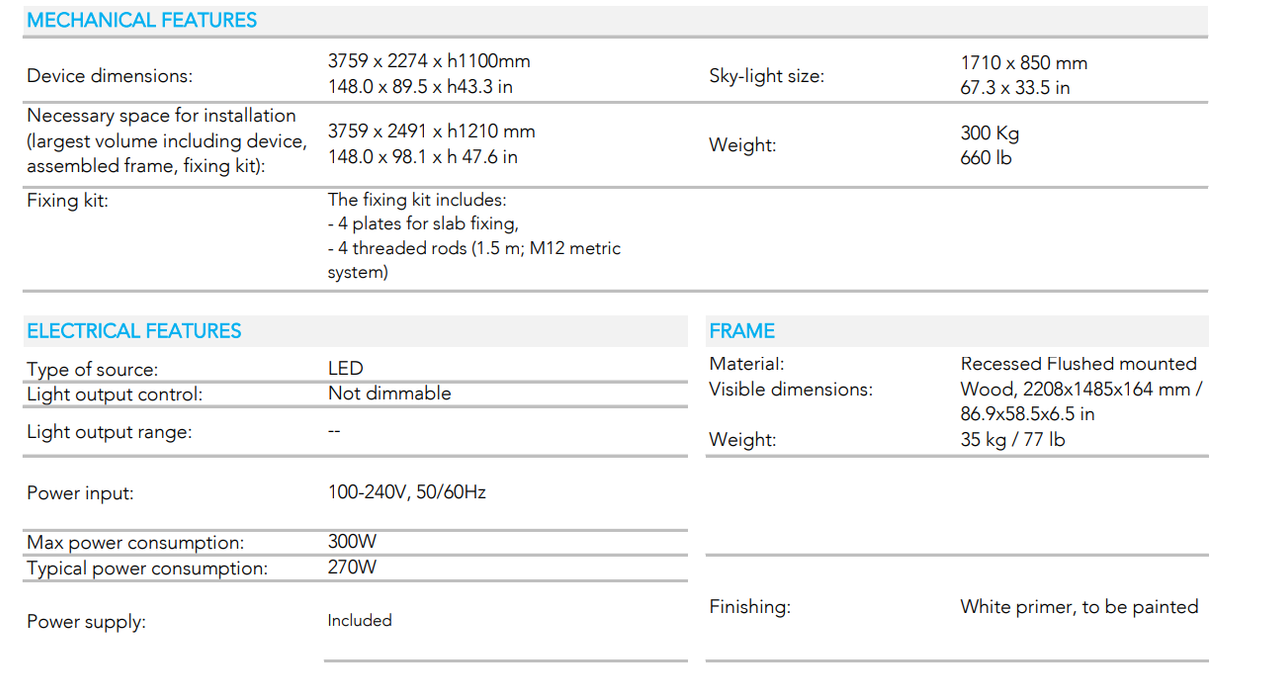Select the Sky-light size label
Screen dimensions: 1285x700
(x=767, y=76)
